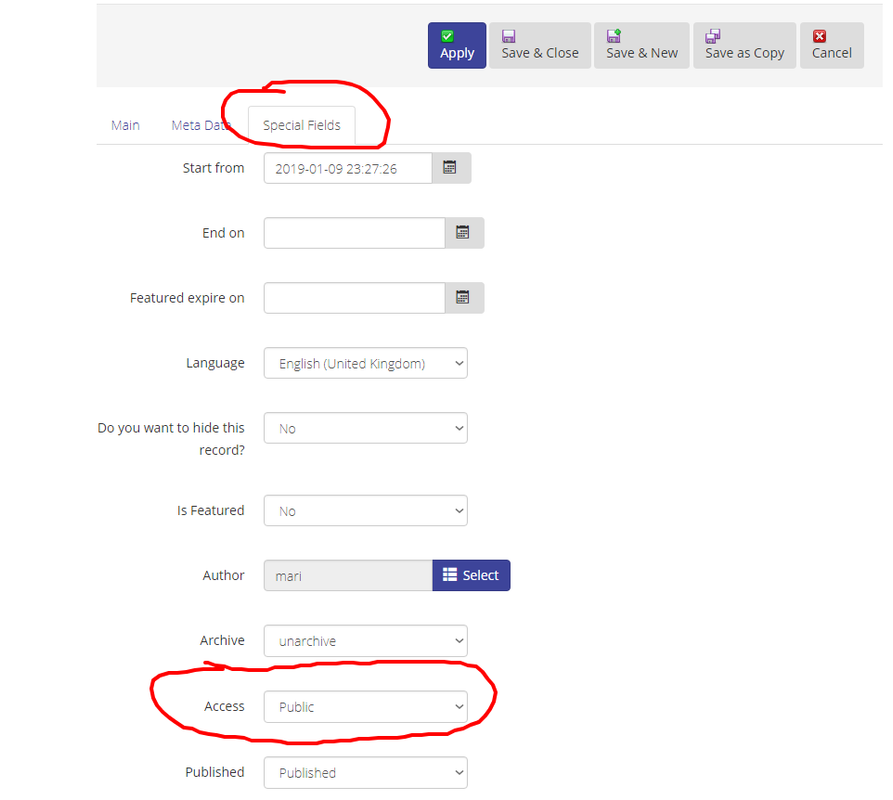This screenshot has width=893, height=800.
Task: Click the End on label
Action: 223,233
